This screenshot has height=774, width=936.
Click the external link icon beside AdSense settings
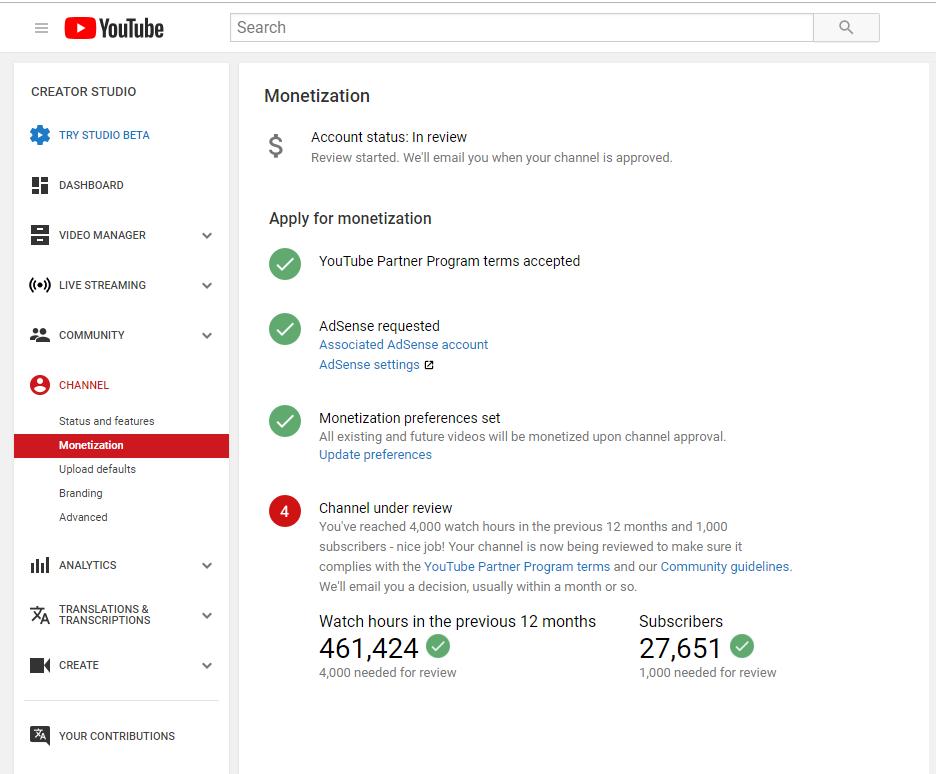coord(429,365)
